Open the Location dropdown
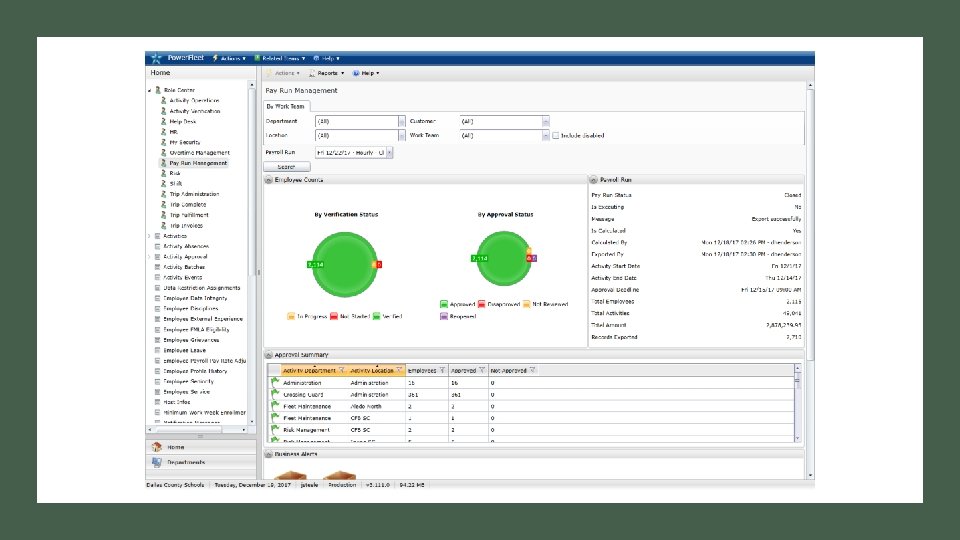The width and height of the screenshot is (960, 540). pyautogui.click(x=402, y=135)
